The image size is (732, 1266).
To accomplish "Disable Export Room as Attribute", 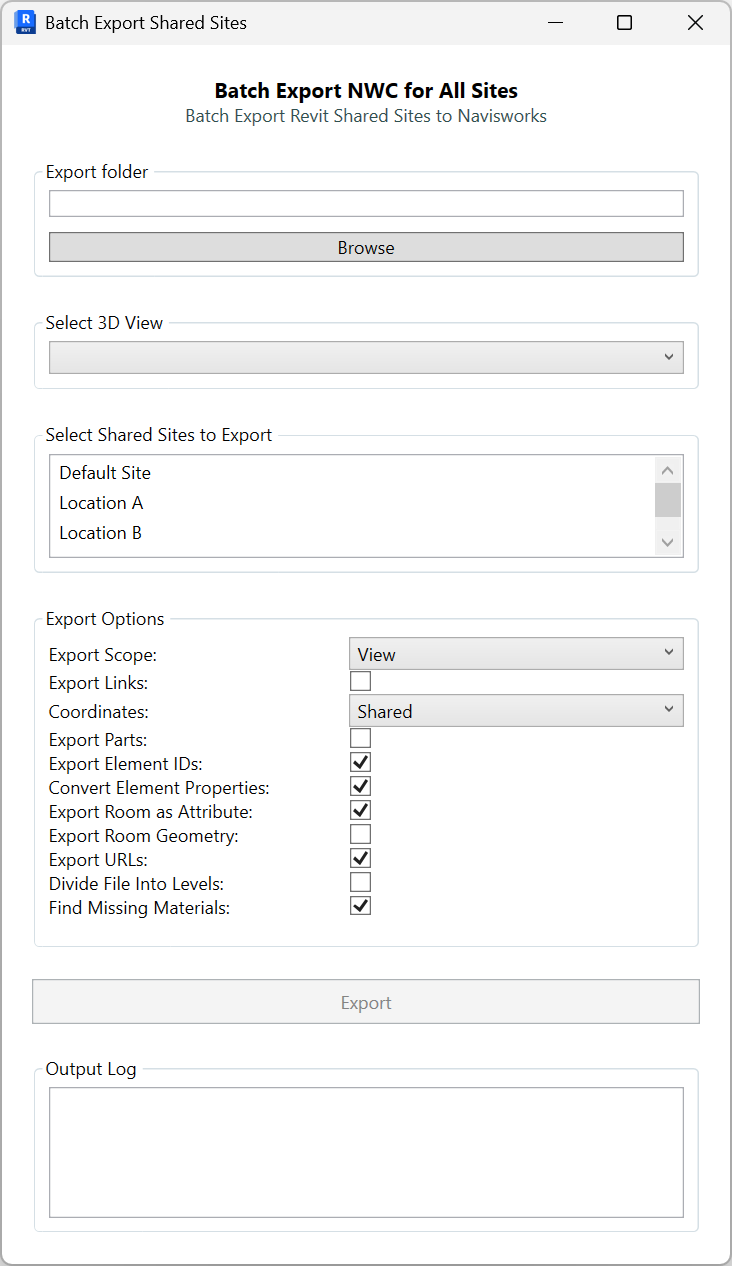I will click(360, 810).
